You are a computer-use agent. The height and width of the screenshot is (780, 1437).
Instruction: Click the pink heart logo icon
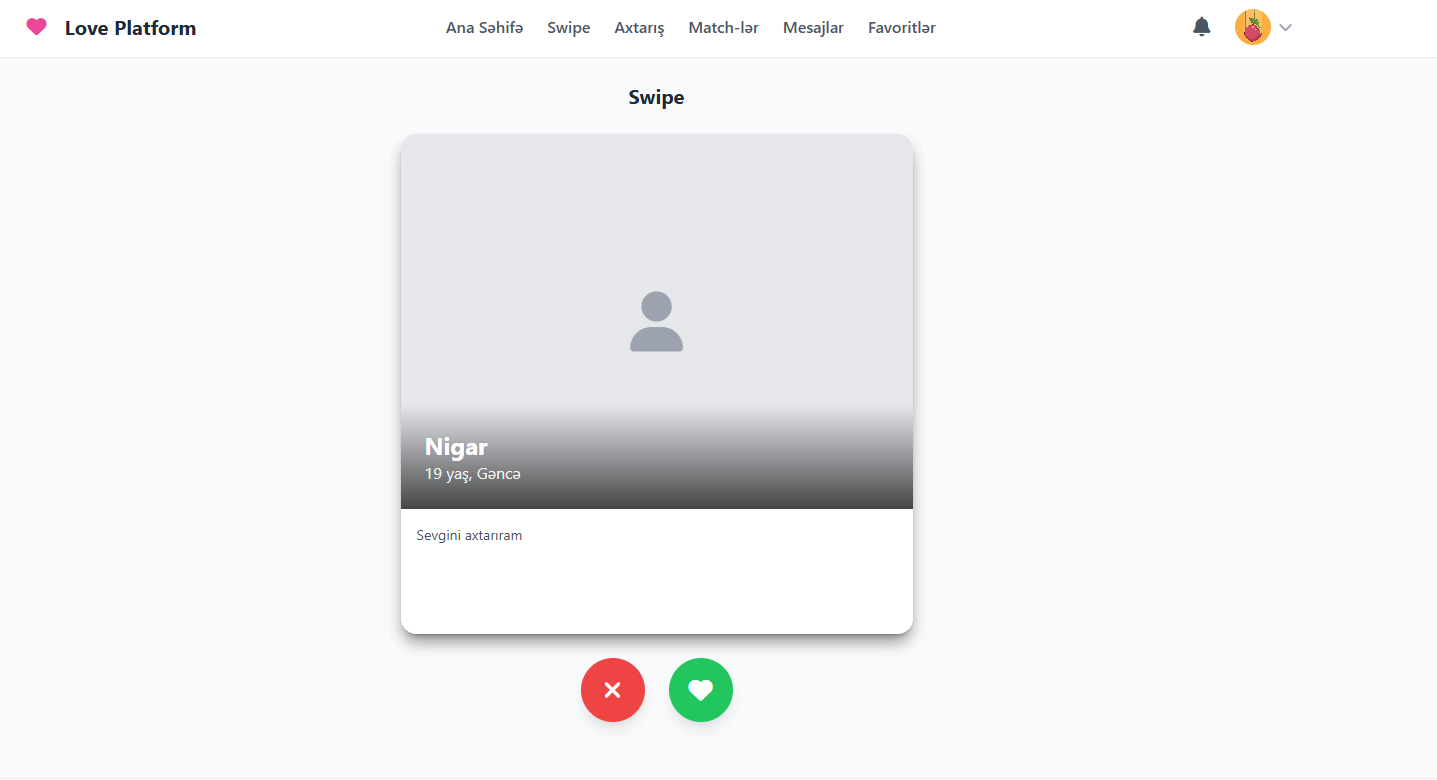click(36, 27)
